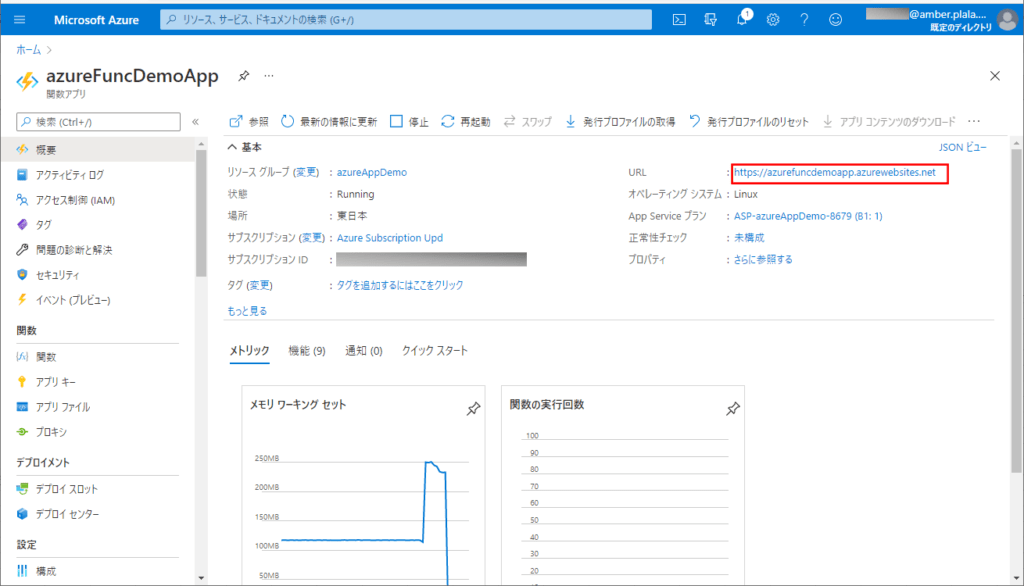
Task: Open portal settings with the gear icon
Action: [772, 19]
